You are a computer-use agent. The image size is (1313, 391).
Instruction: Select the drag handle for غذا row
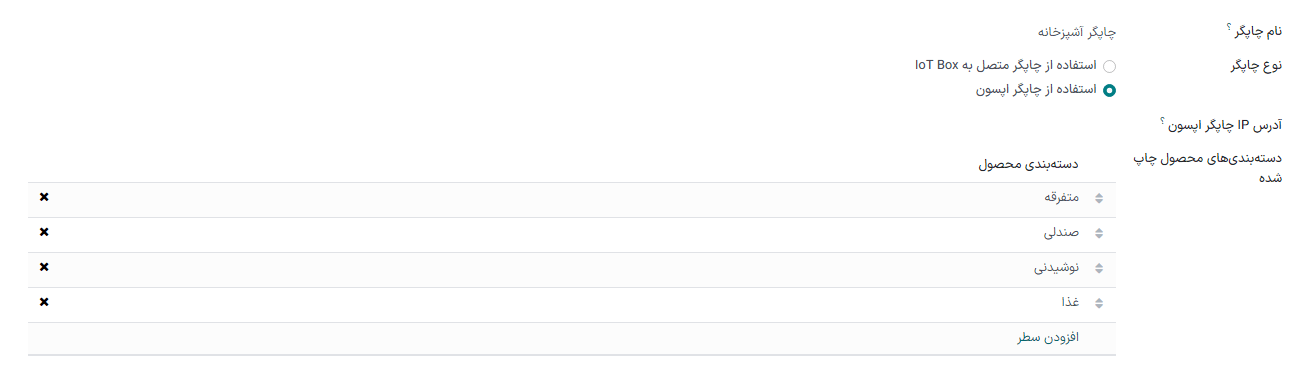(1099, 304)
